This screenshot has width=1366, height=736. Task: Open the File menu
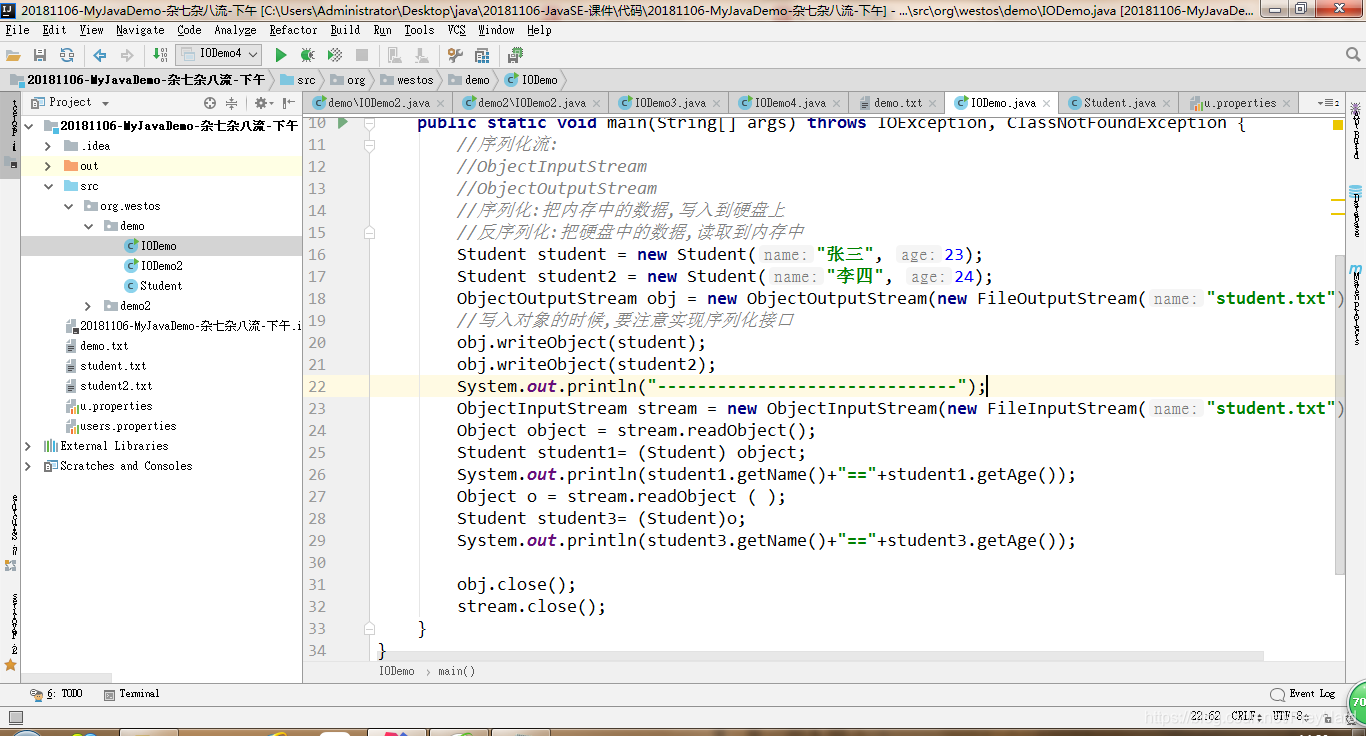tap(17, 30)
